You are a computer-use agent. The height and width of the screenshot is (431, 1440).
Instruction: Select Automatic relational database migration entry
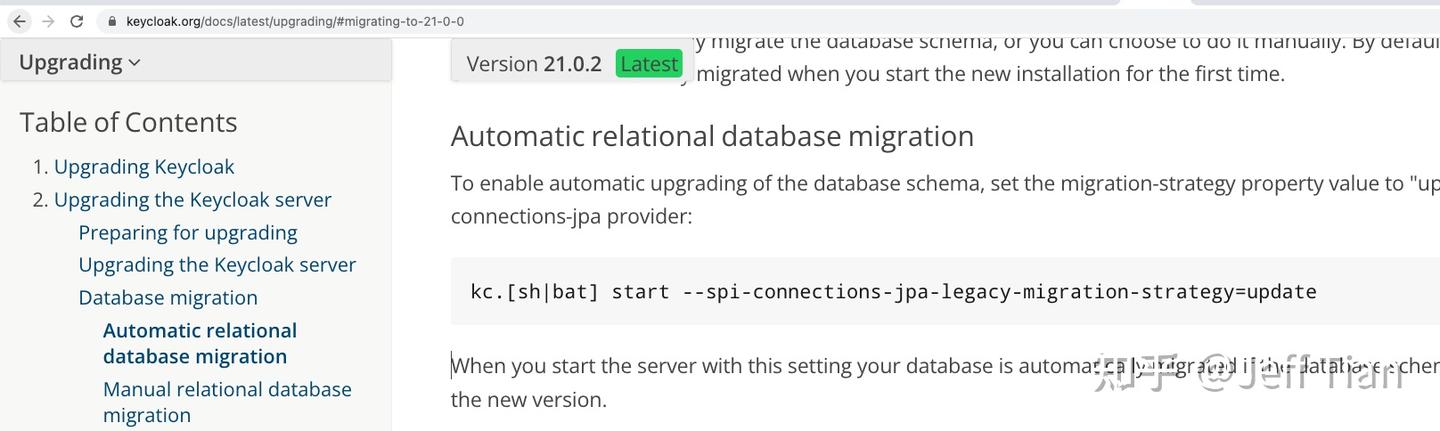coord(200,343)
